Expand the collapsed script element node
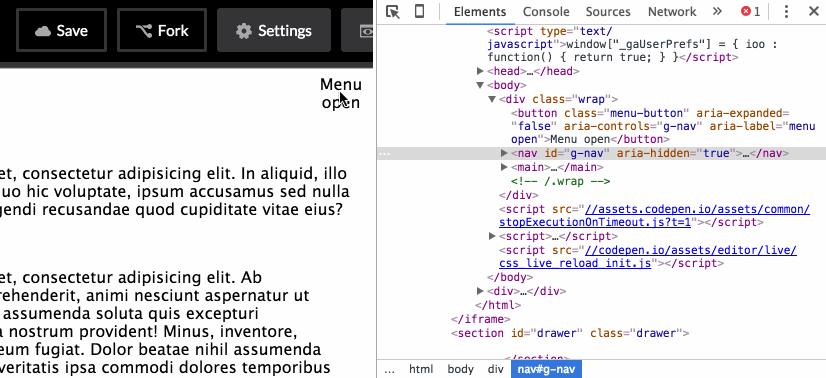The width and height of the screenshot is (826, 378). [493, 236]
